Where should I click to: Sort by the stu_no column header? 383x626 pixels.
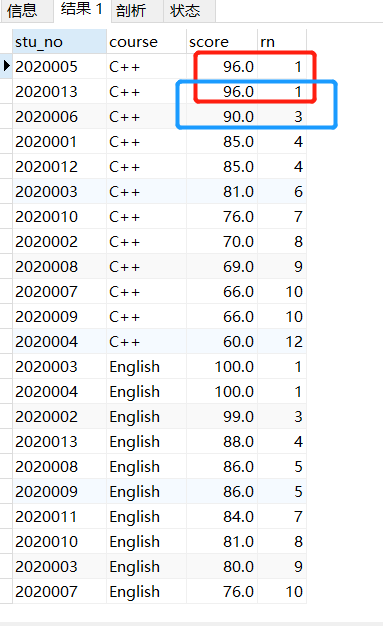60,42
